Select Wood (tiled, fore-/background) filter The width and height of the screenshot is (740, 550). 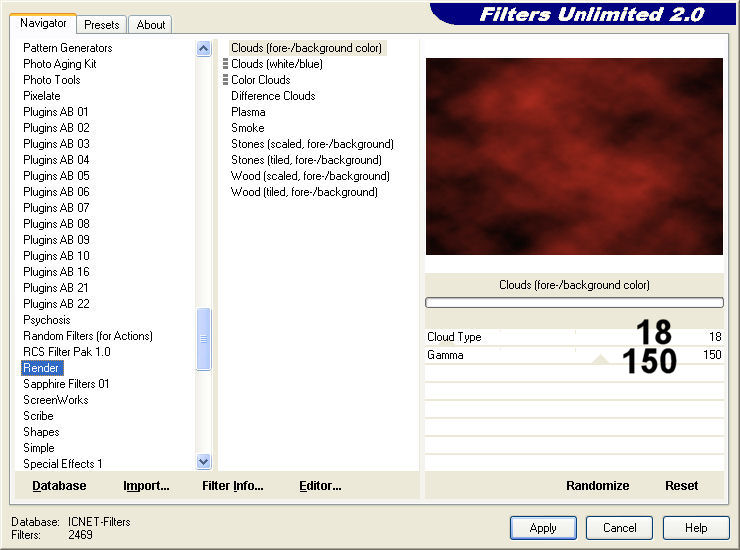304,192
